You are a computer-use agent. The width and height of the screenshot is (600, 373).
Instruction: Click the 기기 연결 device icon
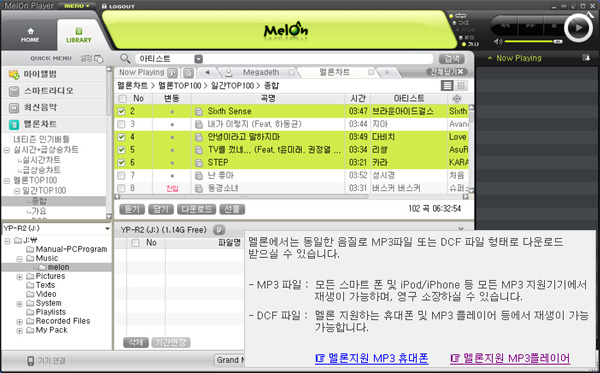point(31,361)
